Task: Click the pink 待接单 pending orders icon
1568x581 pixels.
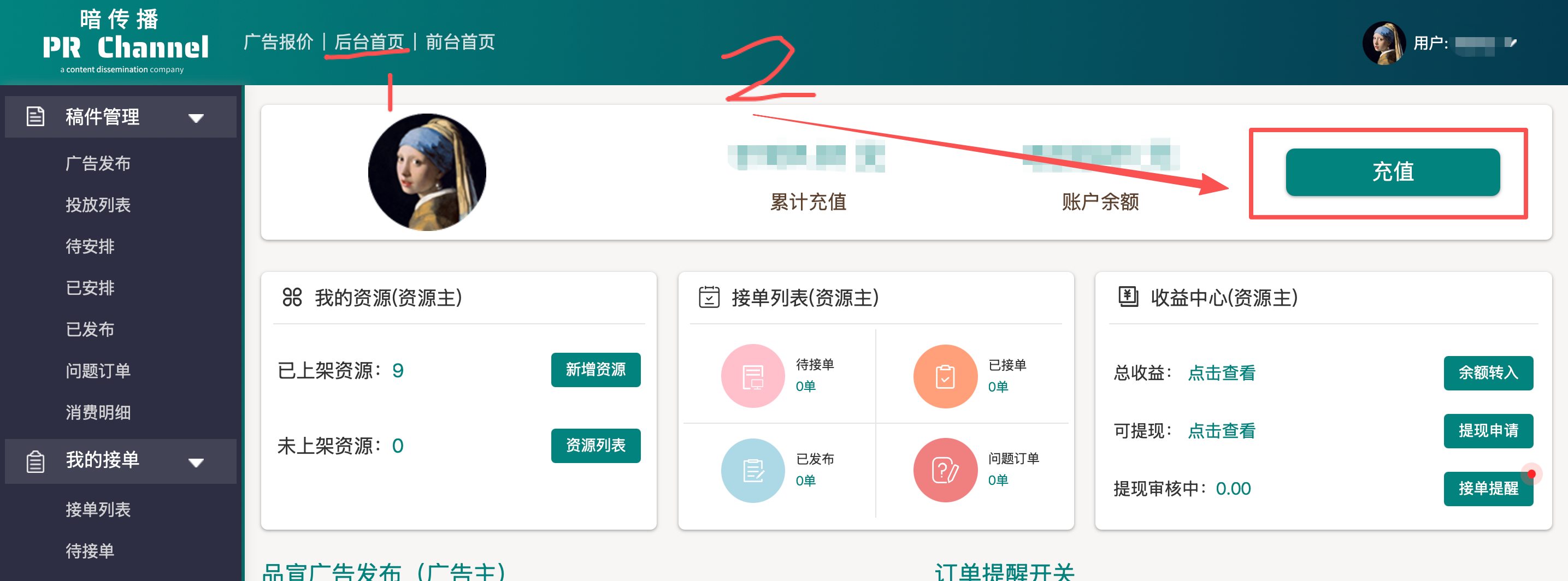Action: pyautogui.click(x=752, y=376)
